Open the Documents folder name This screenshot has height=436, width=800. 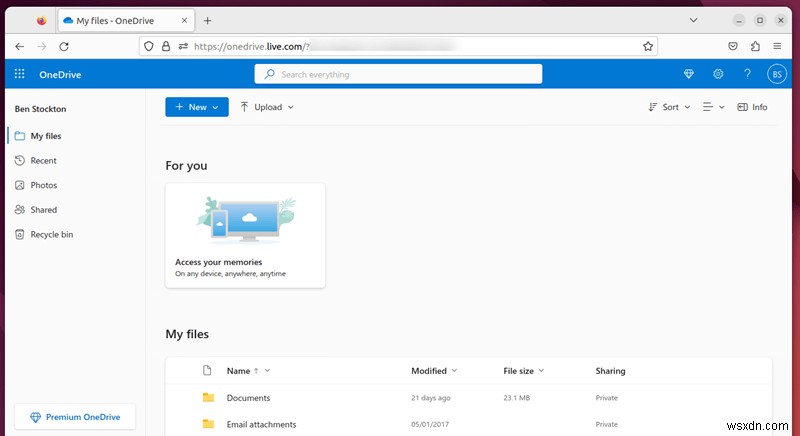coord(248,398)
